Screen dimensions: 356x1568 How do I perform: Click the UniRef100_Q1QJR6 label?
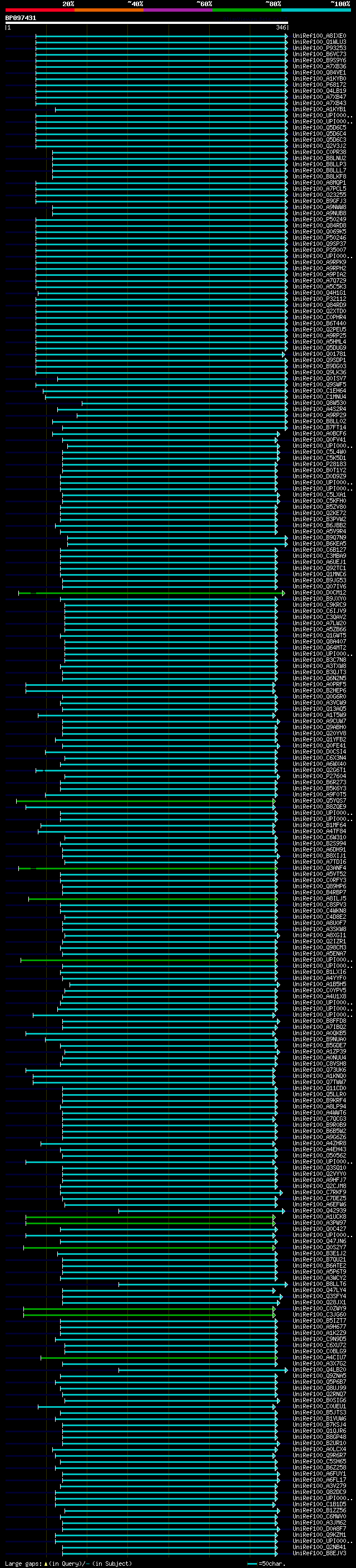(x=319, y=1431)
